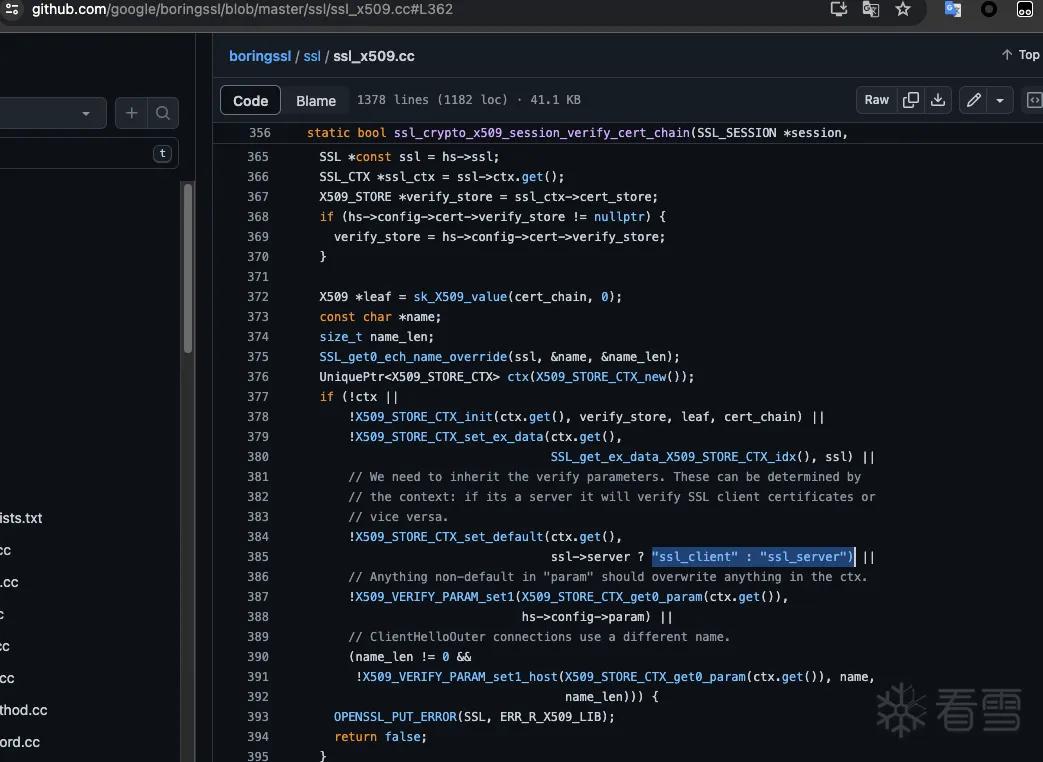Viewport: 1043px width, 762px height.
Task: Download the raw file
Action: (x=937, y=100)
